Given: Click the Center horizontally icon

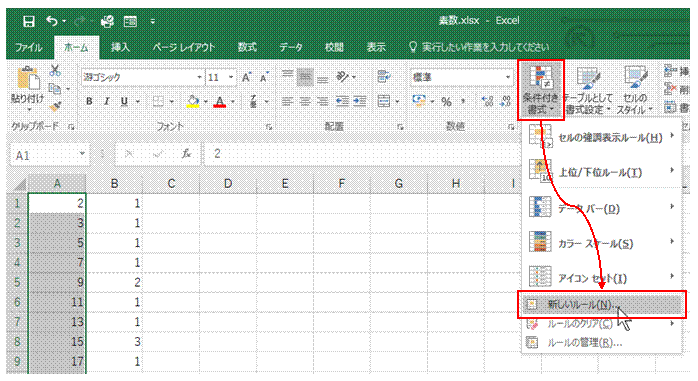Looking at the screenshot, I should [x=304, y=102].
